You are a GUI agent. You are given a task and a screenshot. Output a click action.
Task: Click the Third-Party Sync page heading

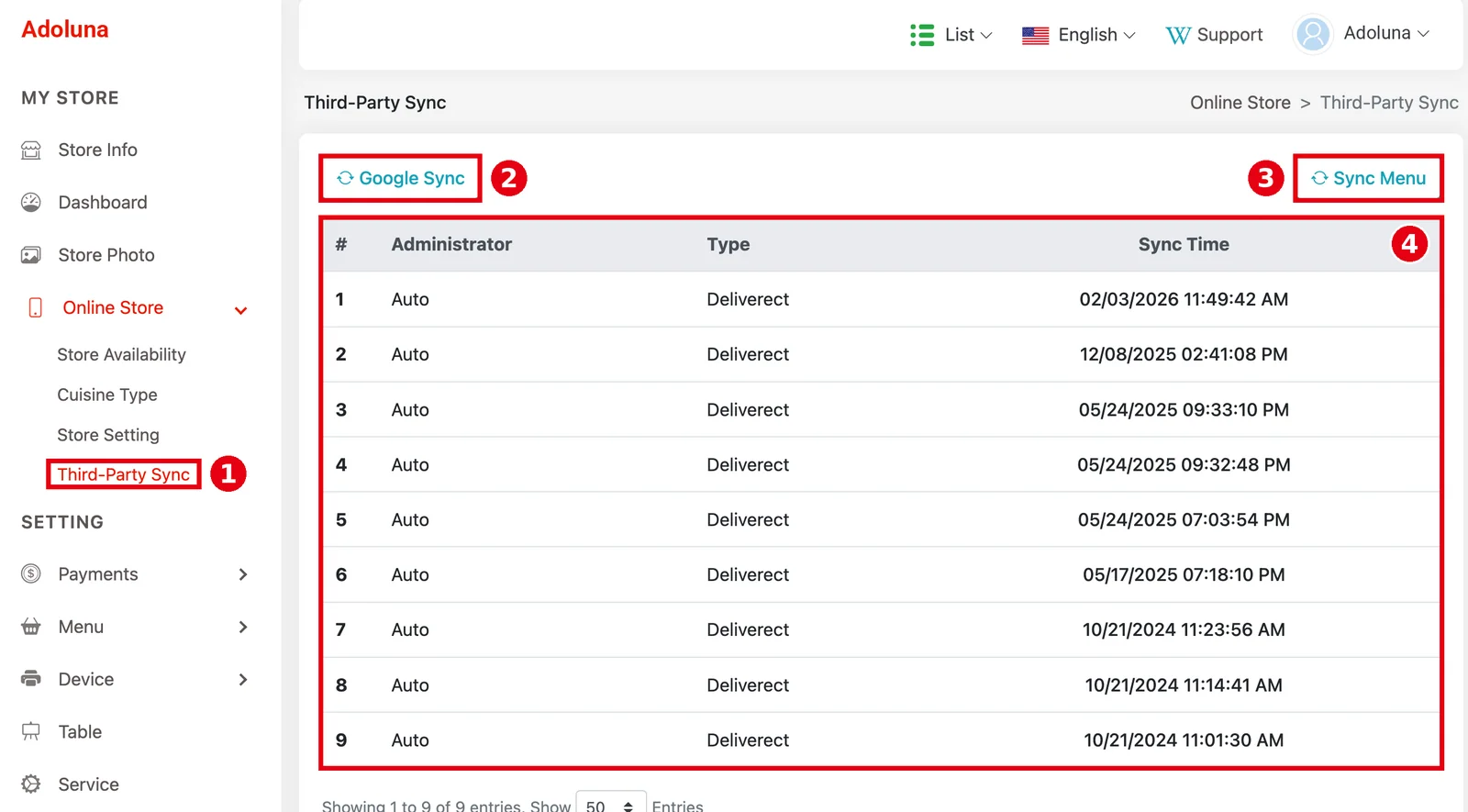click(375, 103)
